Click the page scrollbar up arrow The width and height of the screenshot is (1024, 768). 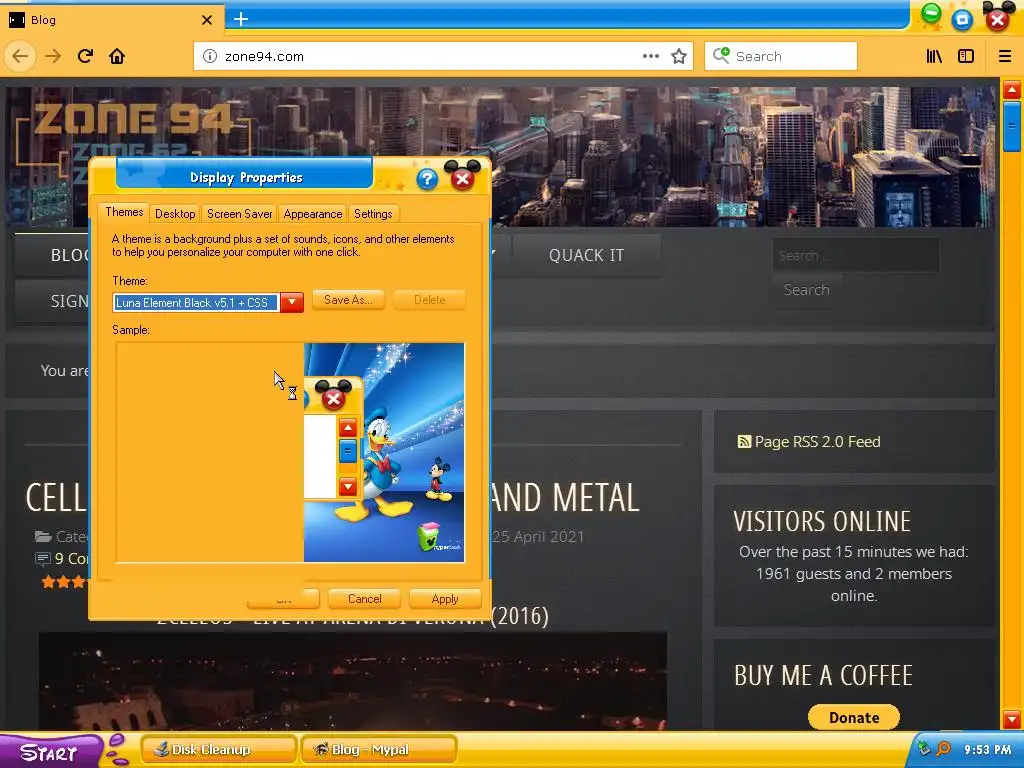1012,89
